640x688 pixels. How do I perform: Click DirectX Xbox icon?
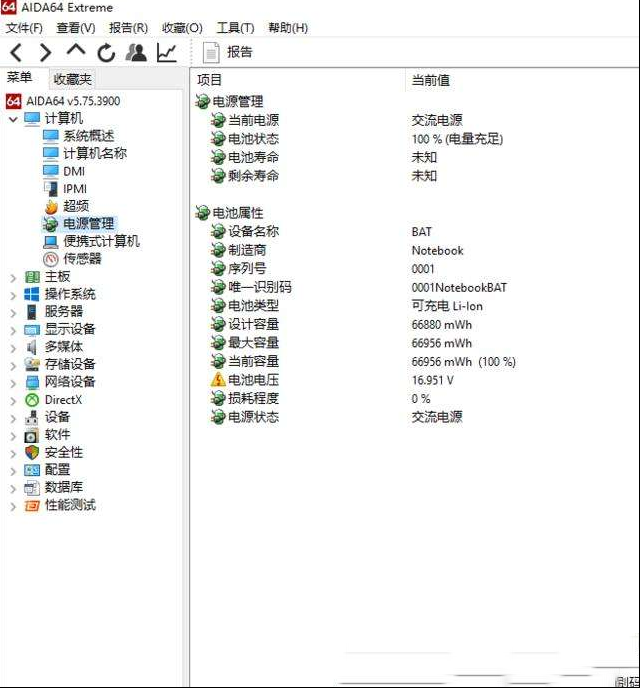[x=32, y=400]
